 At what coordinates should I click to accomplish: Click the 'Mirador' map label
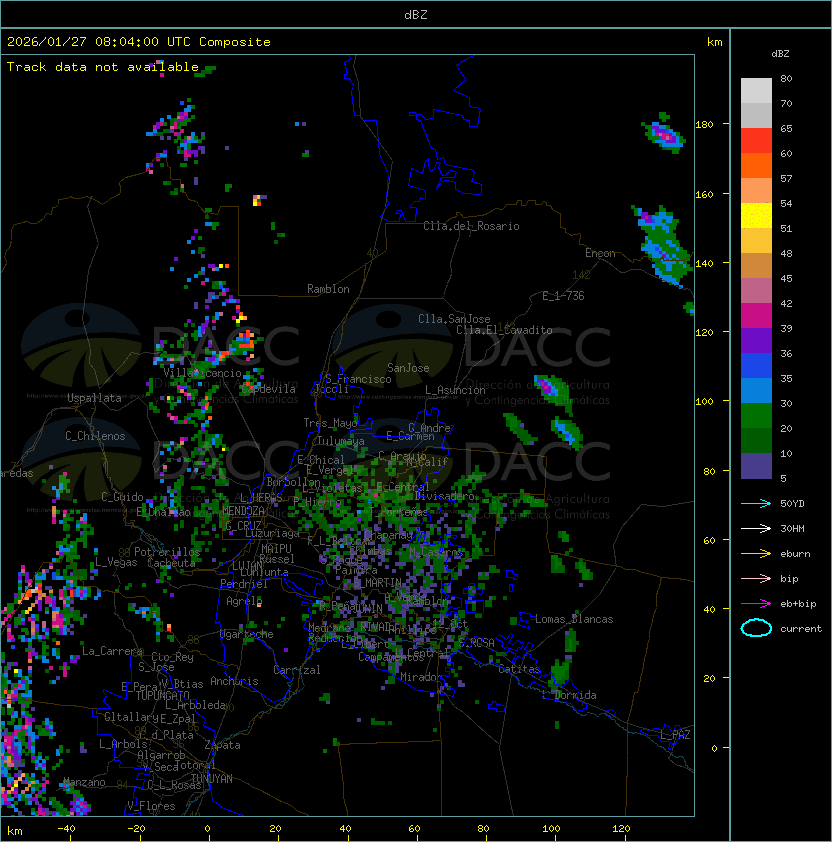[x=421, y=677]
